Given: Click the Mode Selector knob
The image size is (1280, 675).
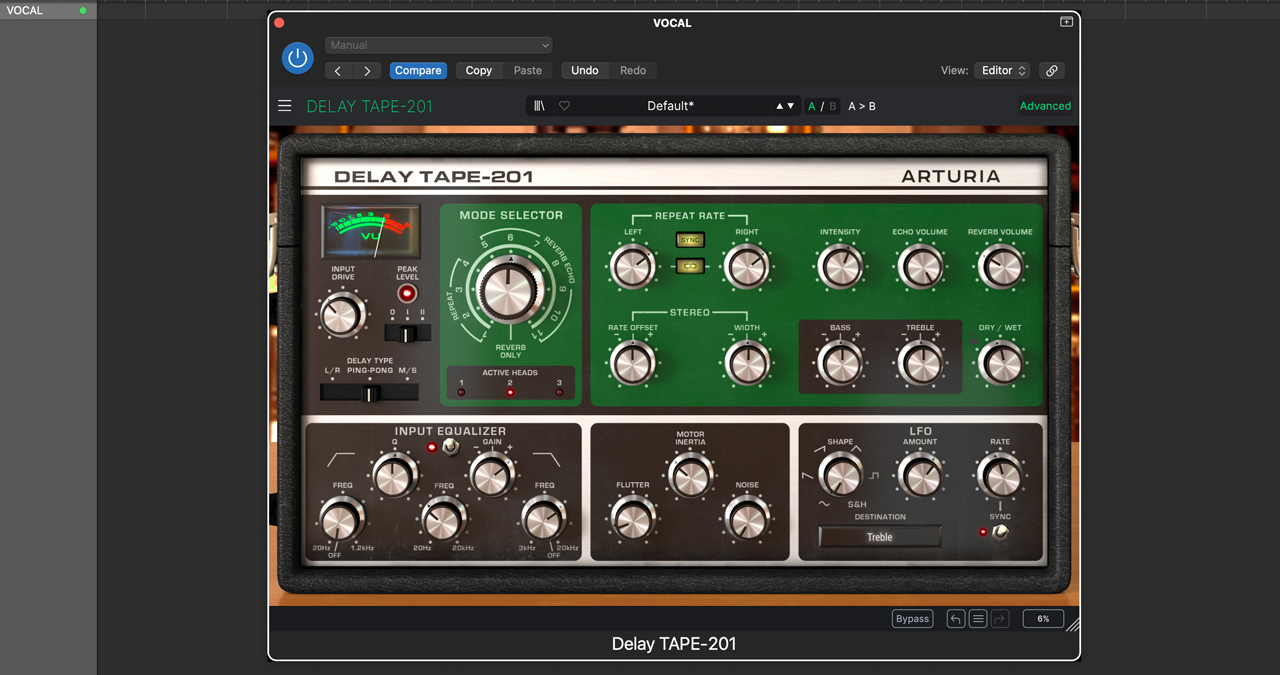Looking at the screenshot, I should [x=510, y=292].
